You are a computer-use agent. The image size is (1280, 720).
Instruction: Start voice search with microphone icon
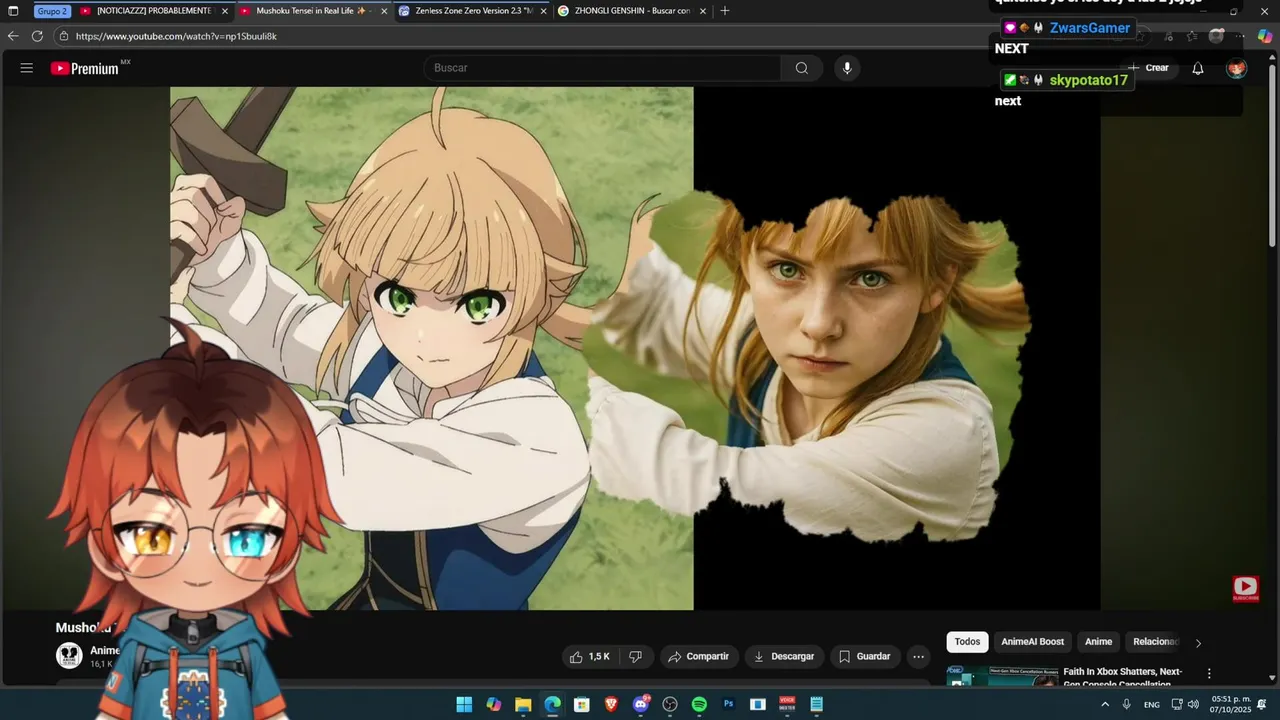click(847, 68)
